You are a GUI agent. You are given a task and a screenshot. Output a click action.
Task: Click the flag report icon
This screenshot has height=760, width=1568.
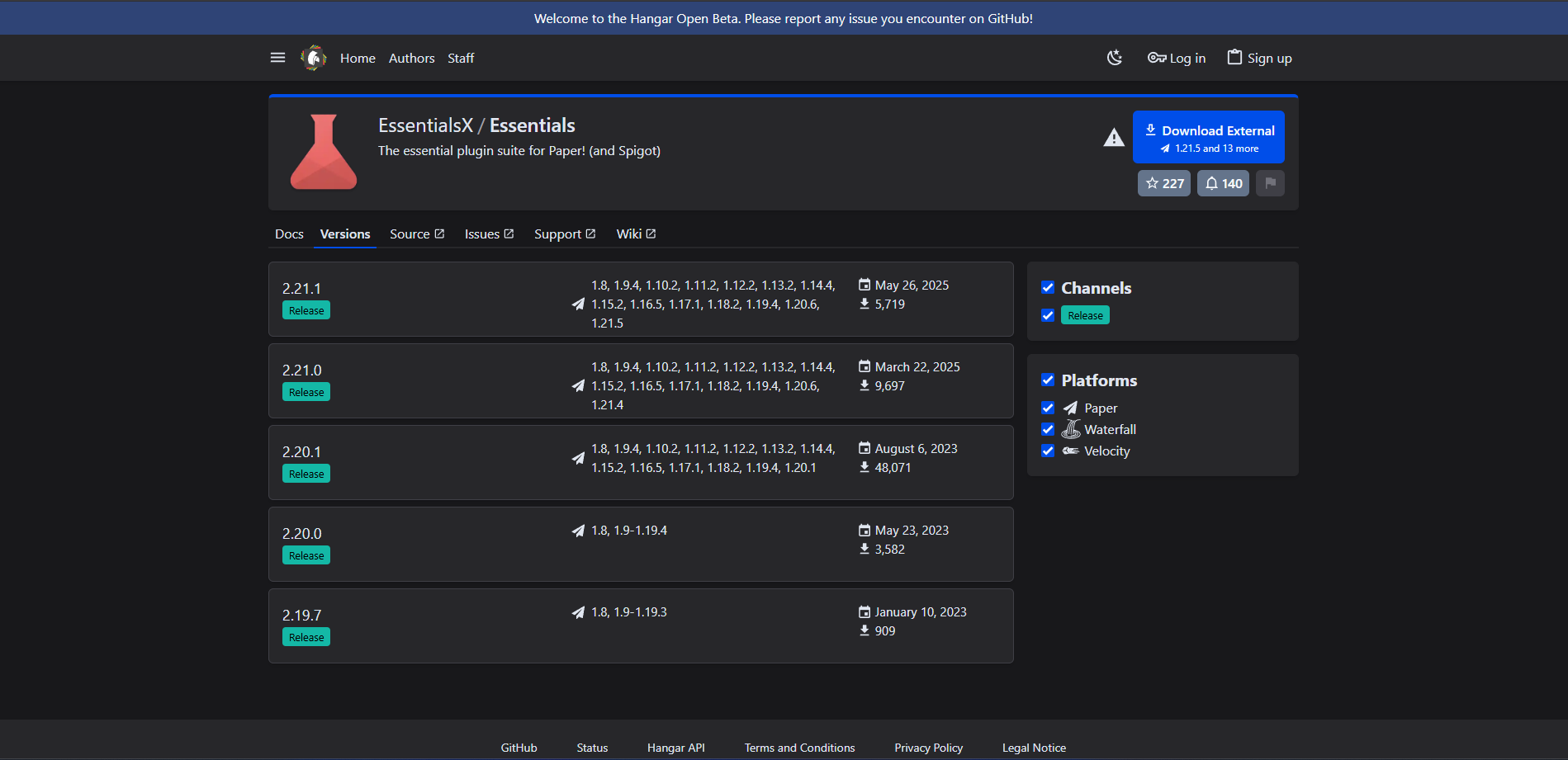click(1270, 183)
